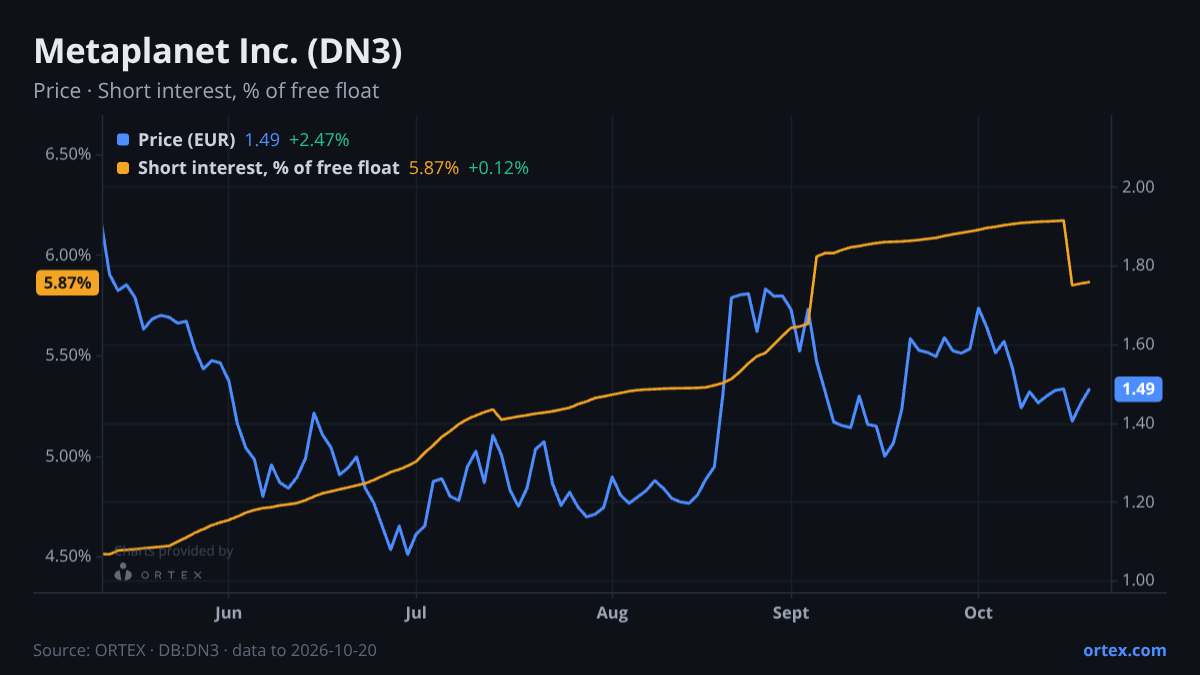Open the ortex.com link
The height and width of the screenshot is (675, 1200).
(1124, 650)
